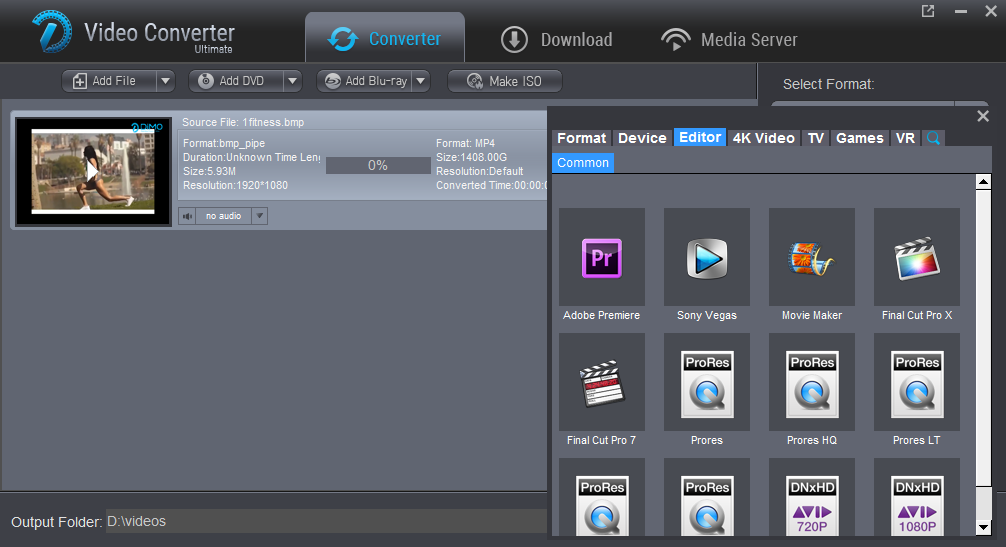
Task: Open the no audio track dropdown
Action: pos(259,216)
